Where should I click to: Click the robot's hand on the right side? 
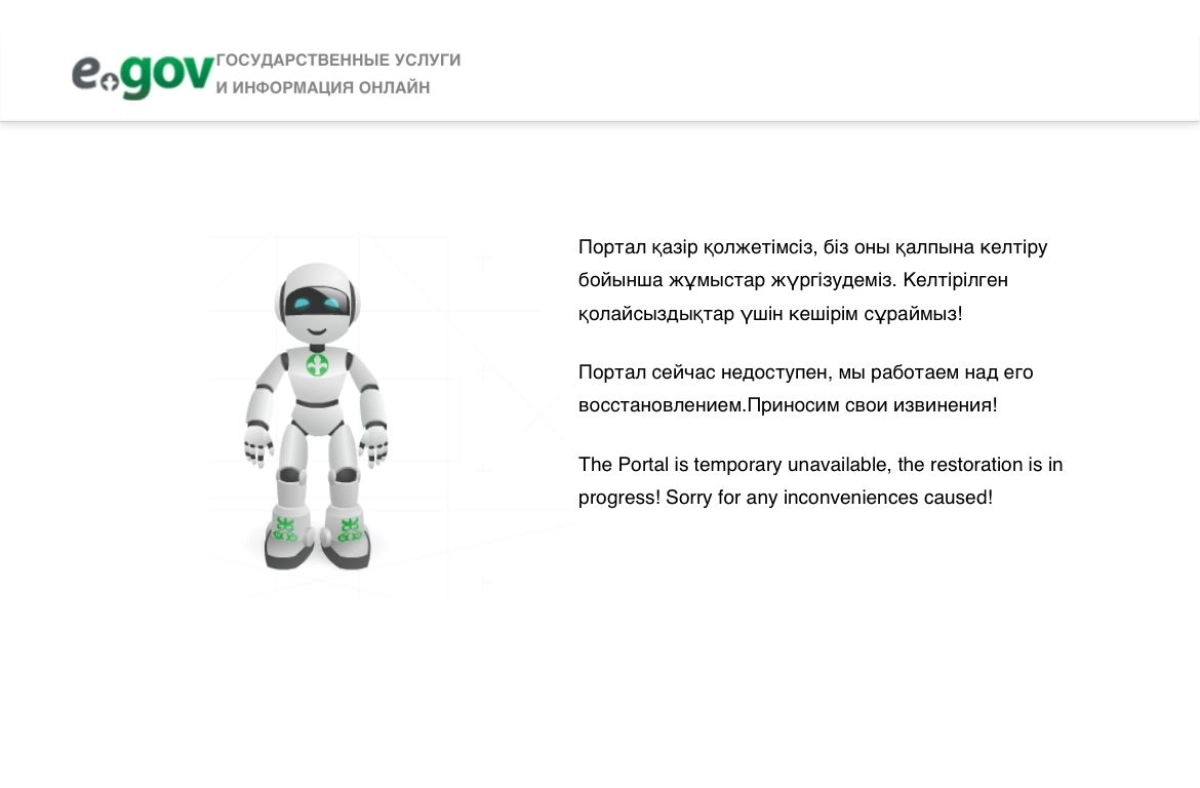click(374, 445)
